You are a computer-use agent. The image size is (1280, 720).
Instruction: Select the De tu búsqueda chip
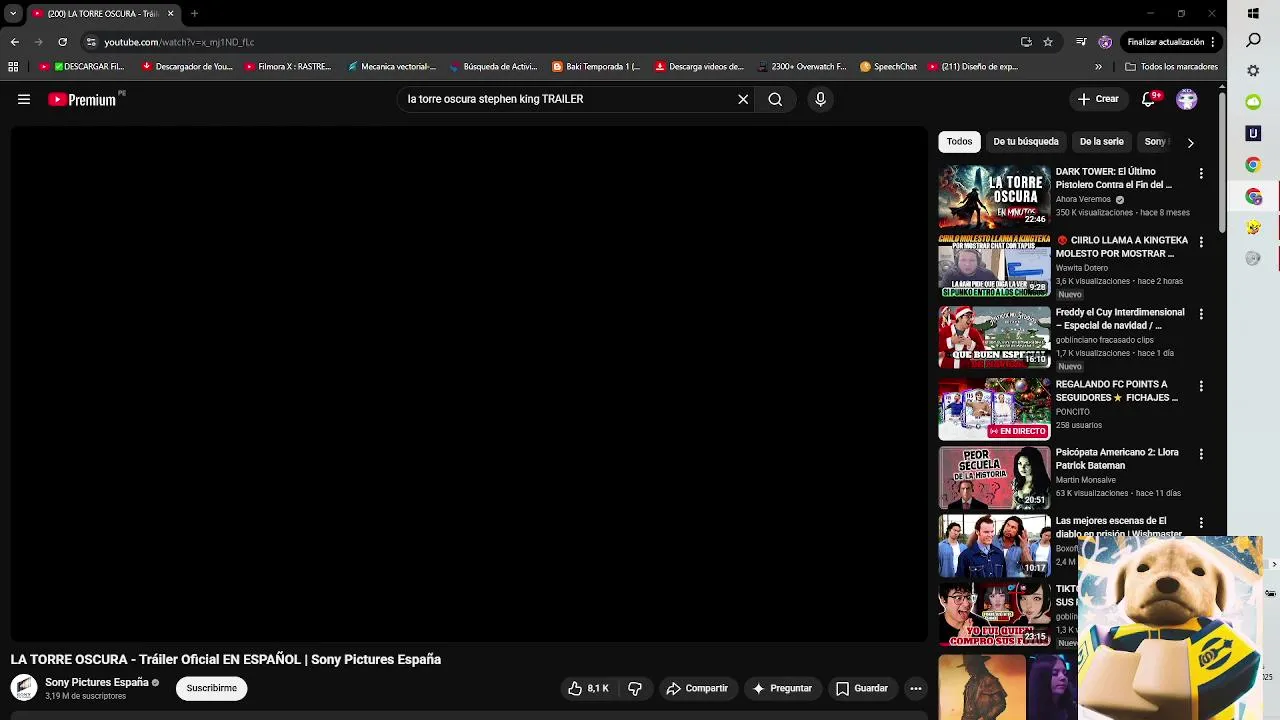(1025, 142)
